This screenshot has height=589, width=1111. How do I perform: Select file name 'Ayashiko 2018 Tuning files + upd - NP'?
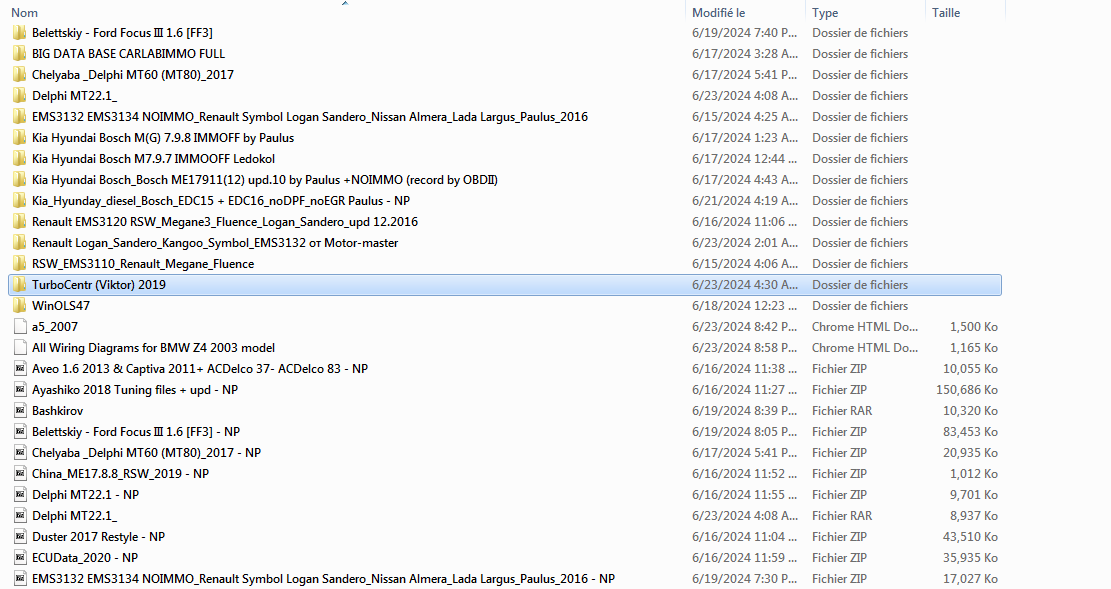135,390
